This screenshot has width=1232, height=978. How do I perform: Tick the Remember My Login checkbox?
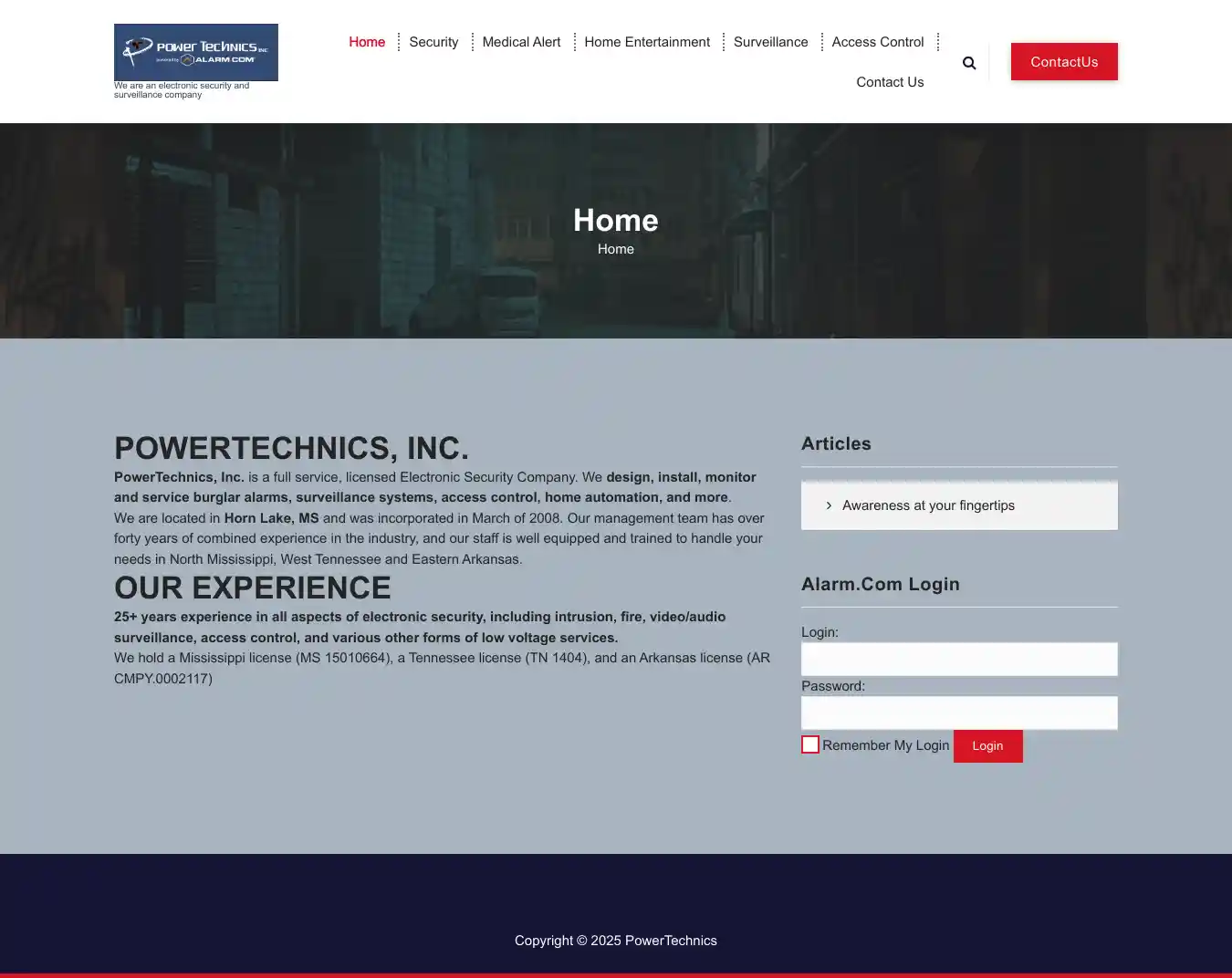point(810,744)
